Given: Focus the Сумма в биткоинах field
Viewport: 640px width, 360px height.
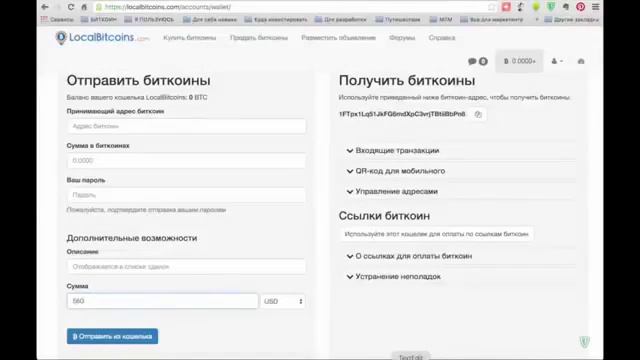Looking at the screenshot, I should pos(186,161).
